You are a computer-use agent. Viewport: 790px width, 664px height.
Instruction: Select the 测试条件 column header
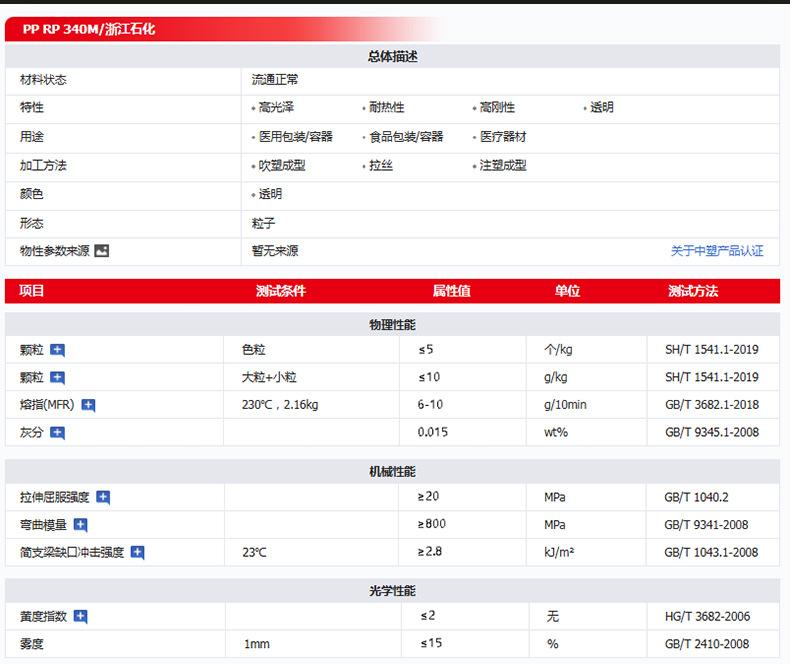[281, 291]
